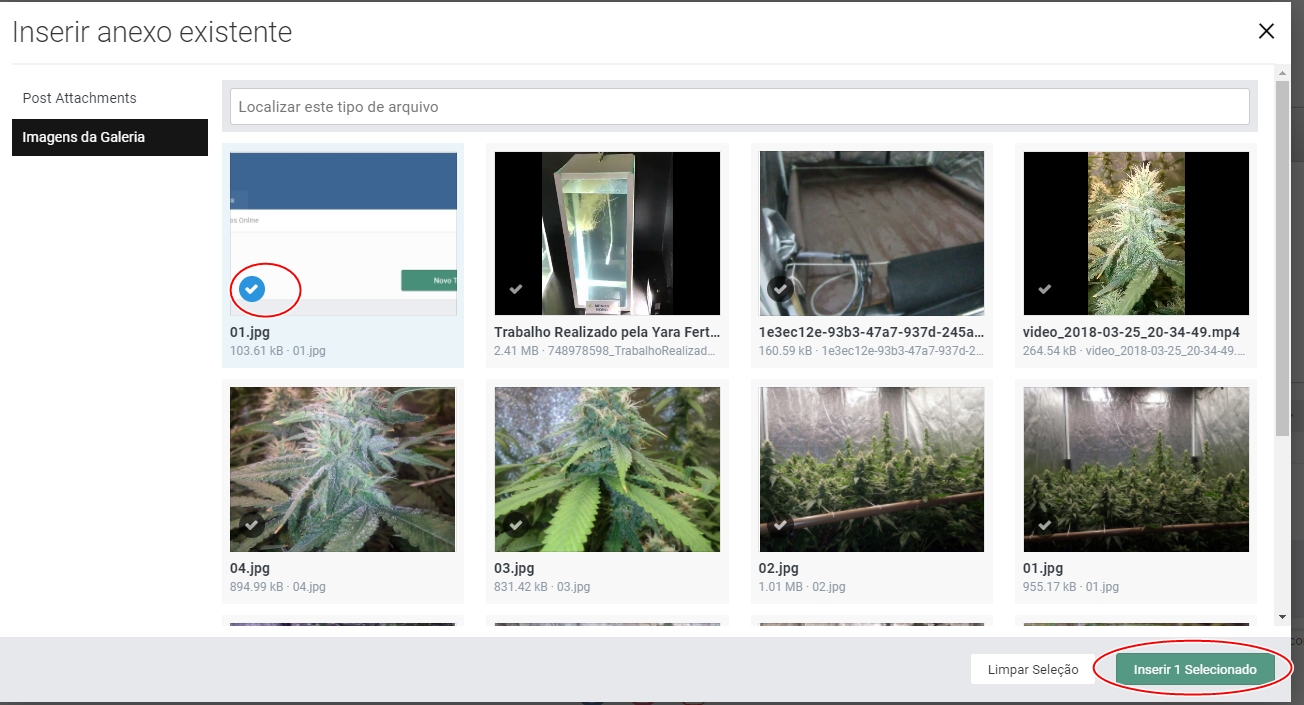The image size is (1304, 705).
Task: Select the grow room thumbnail of the 955.17 kB 01.jpg
Action: (1136, 469)
